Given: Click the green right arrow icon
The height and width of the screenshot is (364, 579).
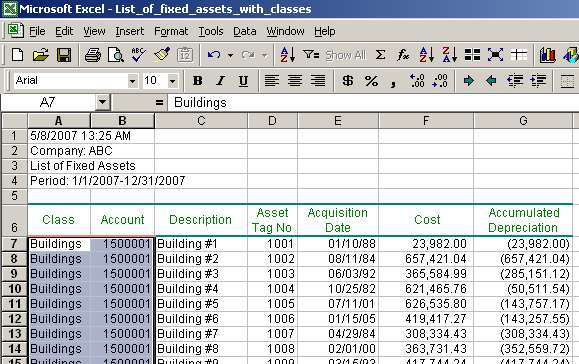Looking at the screenshot, I should [x=469, y=80].
